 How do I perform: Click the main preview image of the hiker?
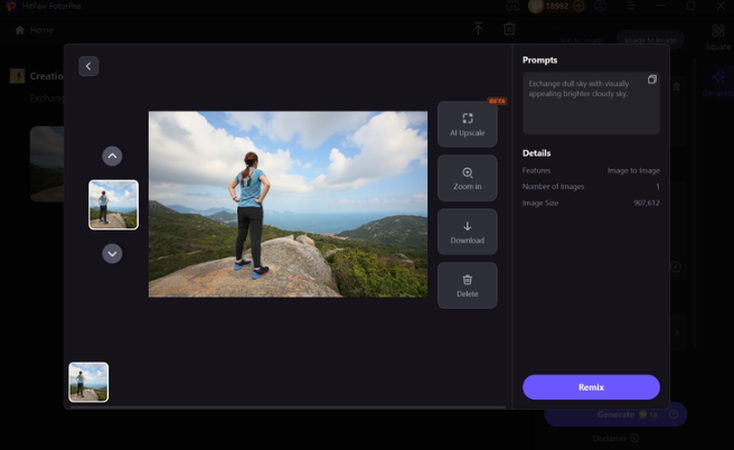[288, 204]
